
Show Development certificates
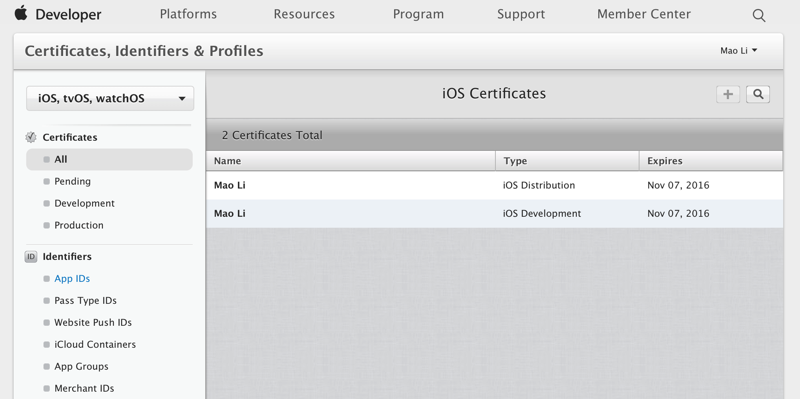pyautogui.click(x=84, y=204)
